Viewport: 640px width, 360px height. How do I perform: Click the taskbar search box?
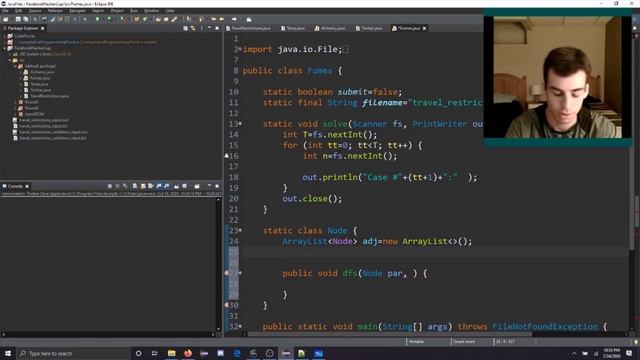tap(73, 353)
